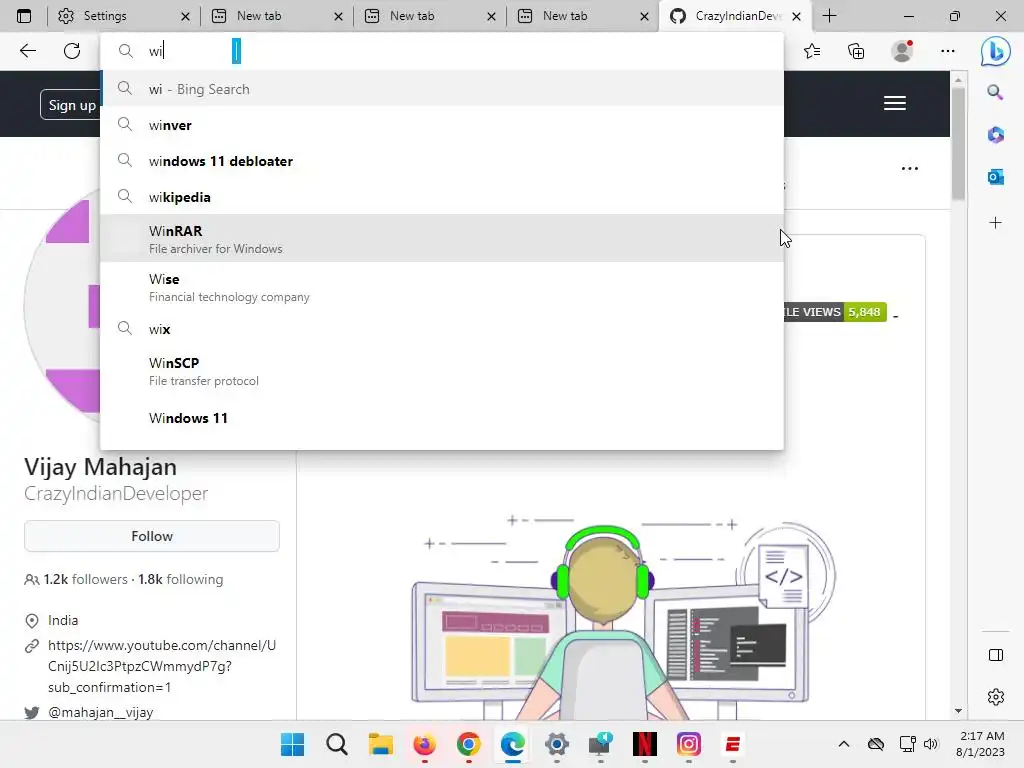Image resolution: width=1024 pixels, height=768 pixels.
Task: Choose 'wi - Bing Search' suggestion
Action: 442,89
